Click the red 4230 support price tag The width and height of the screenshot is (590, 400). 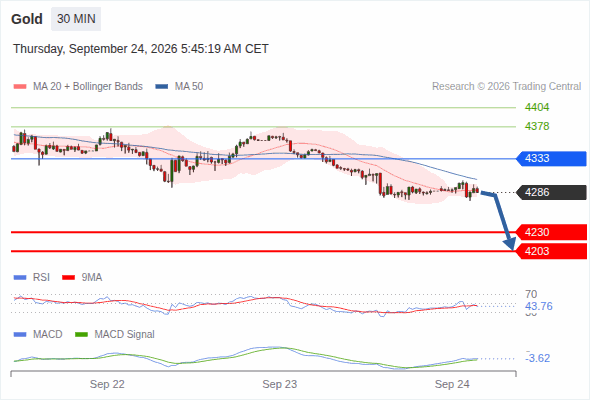551,232
